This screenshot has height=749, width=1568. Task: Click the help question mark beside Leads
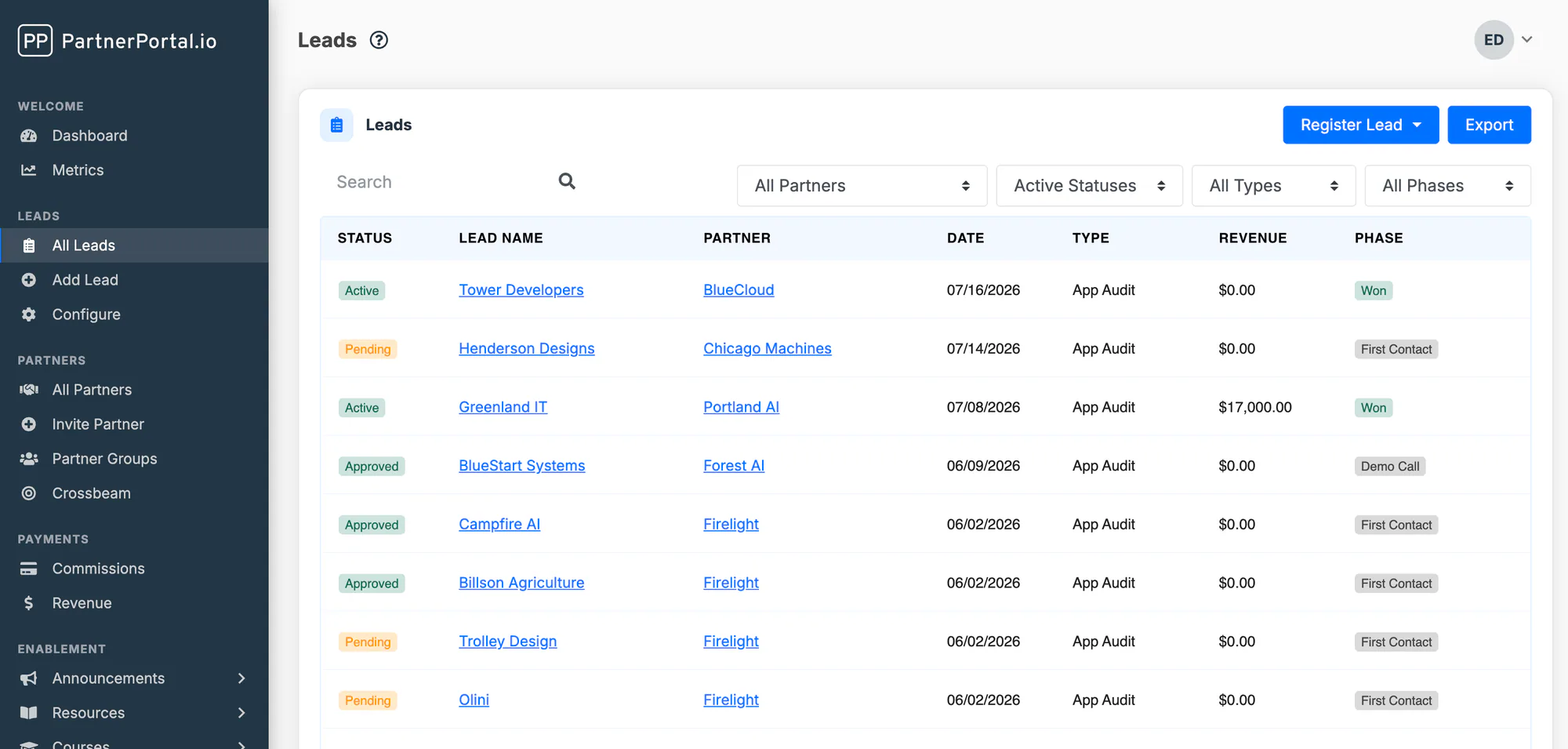click(379, 40)
